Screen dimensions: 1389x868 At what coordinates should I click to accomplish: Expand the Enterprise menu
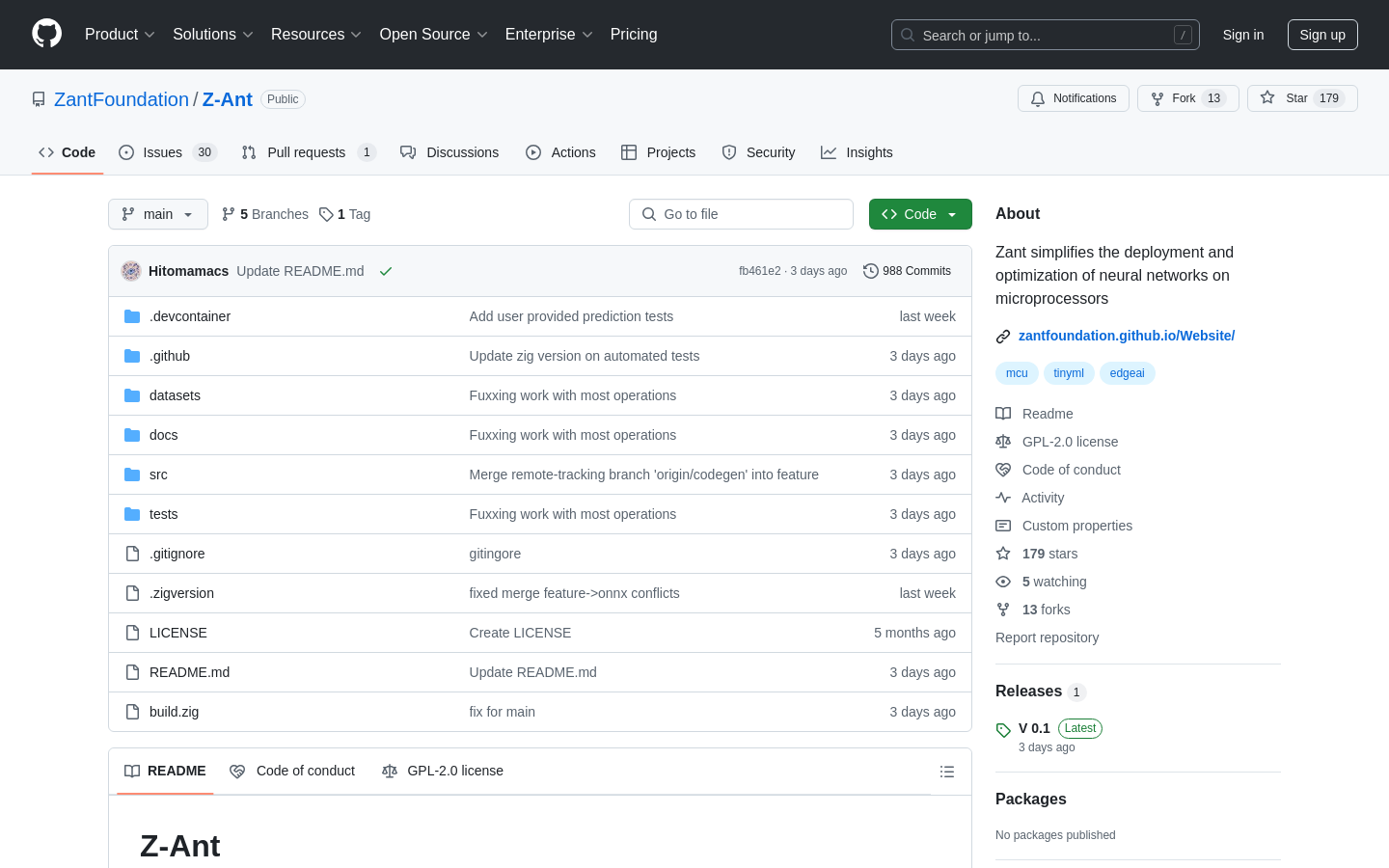point(549,34)
